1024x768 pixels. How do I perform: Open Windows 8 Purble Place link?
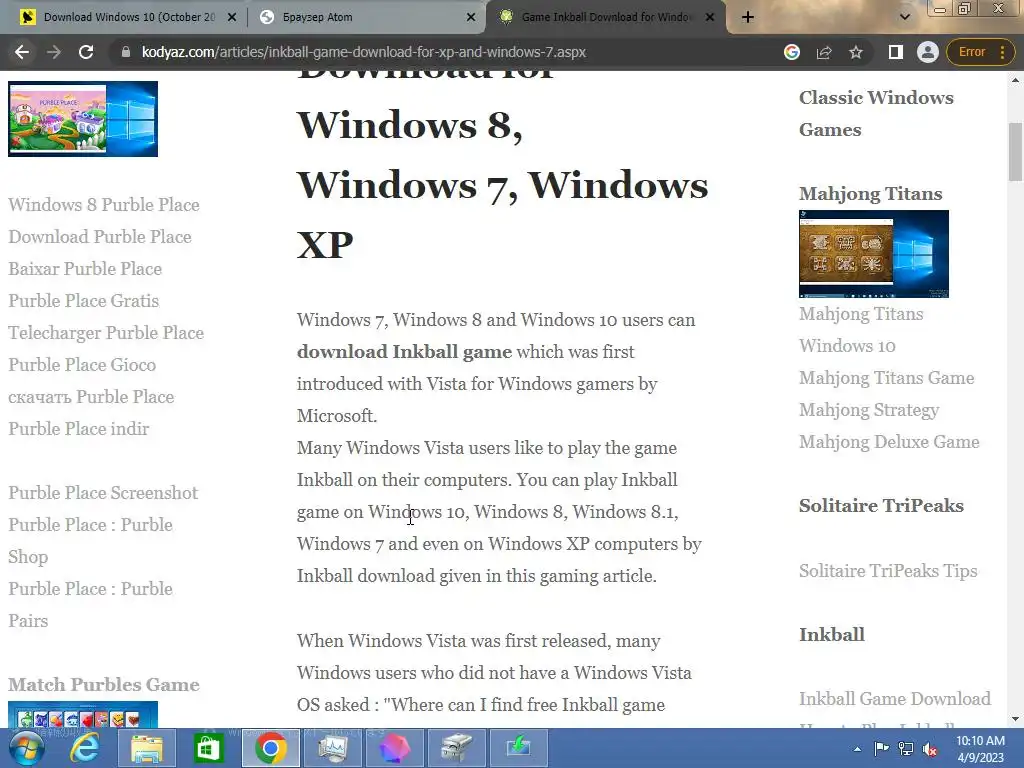[x=104, y=204]
